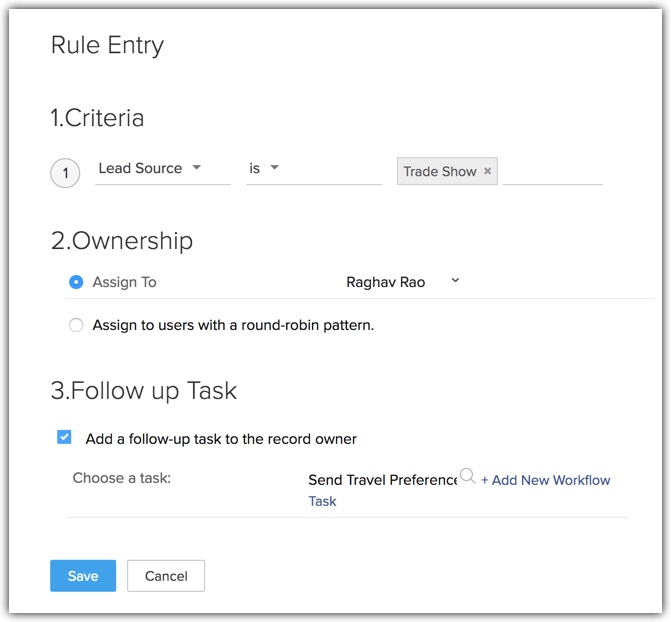Click the empty criteria value input field
Viewport: 671px width, 622px height.
click(x=552, y=172)
